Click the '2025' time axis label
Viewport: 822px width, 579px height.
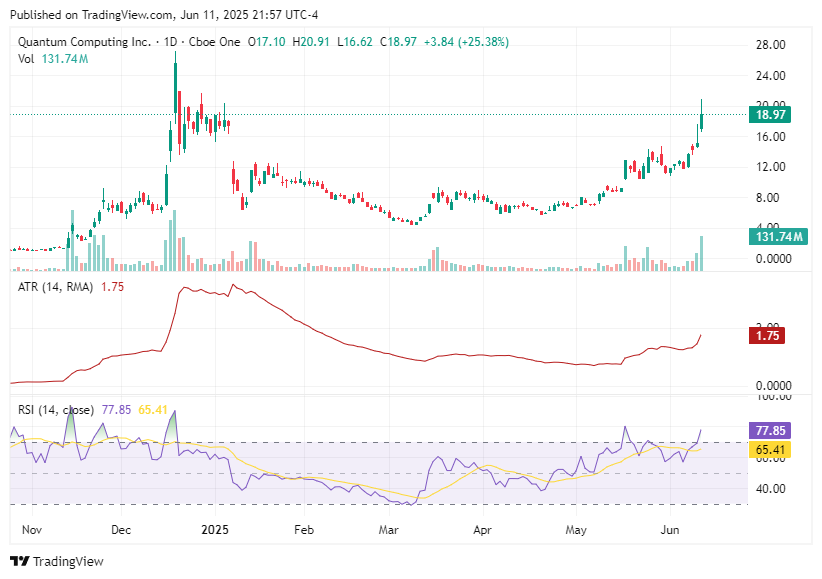[215, 530]
